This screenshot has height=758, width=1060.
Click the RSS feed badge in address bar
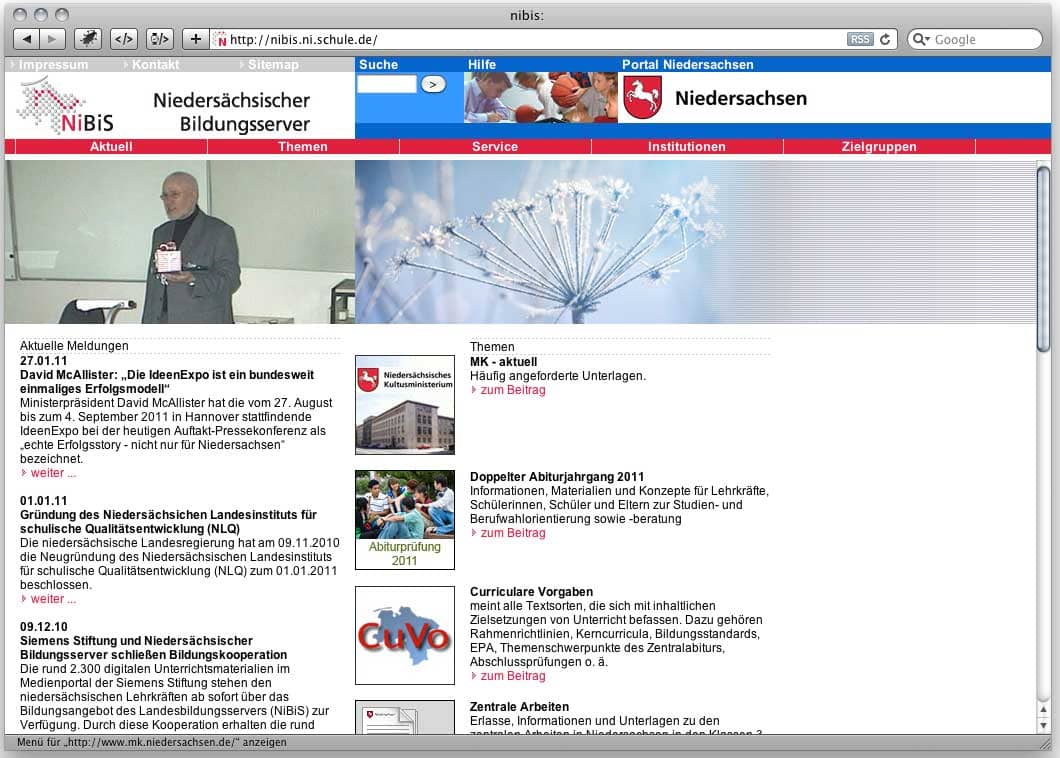tap(859, 40)
